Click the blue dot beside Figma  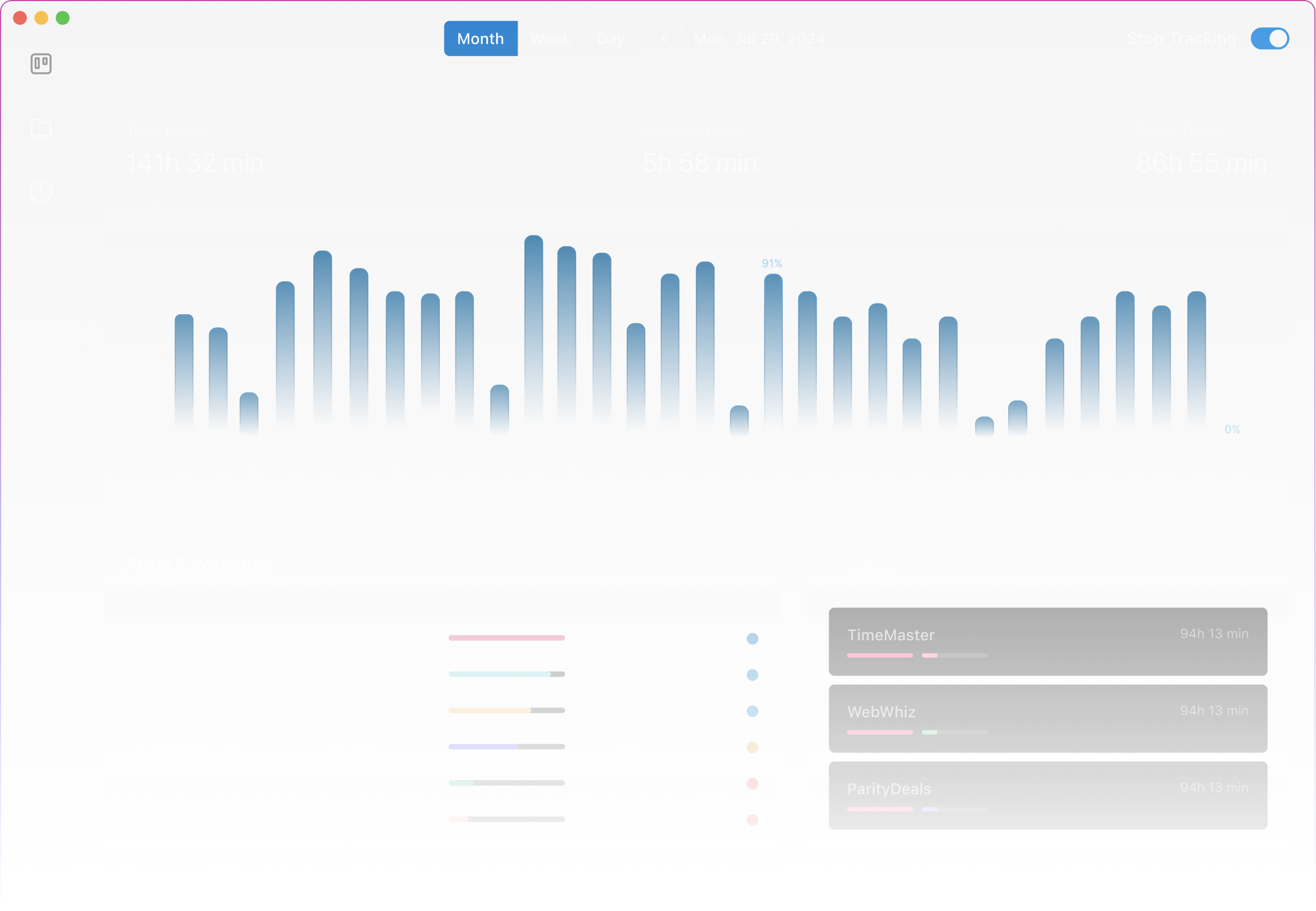coord(753,638)
